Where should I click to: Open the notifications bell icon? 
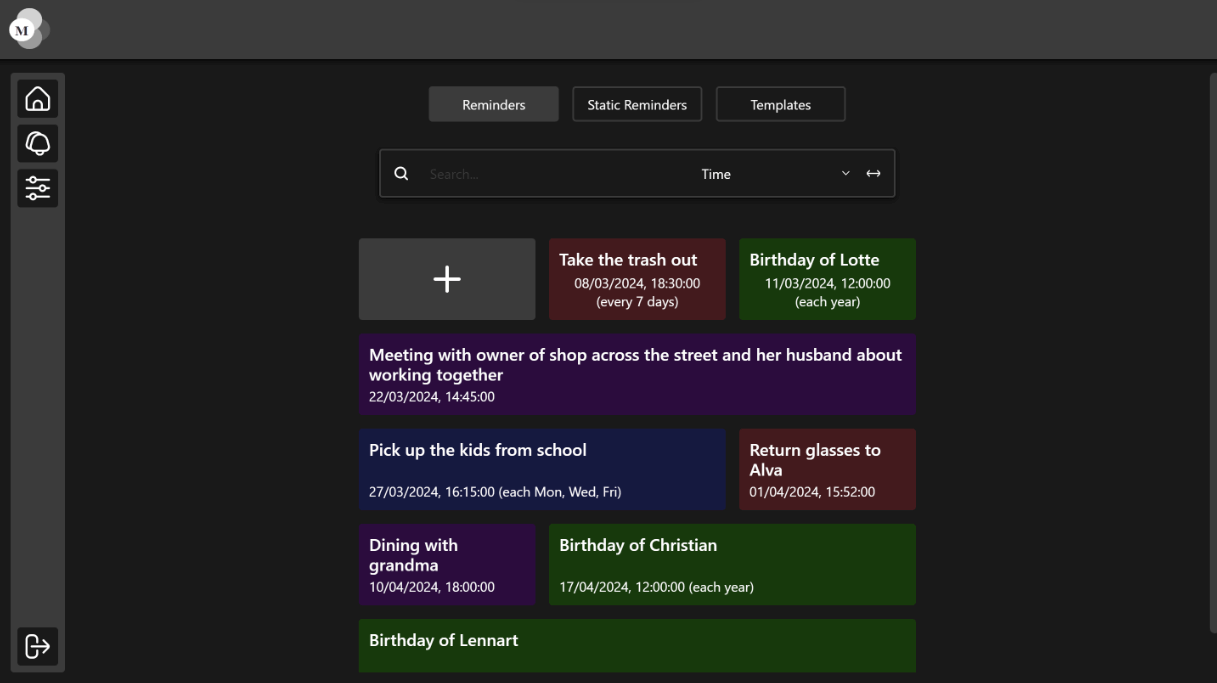(37, 144)
